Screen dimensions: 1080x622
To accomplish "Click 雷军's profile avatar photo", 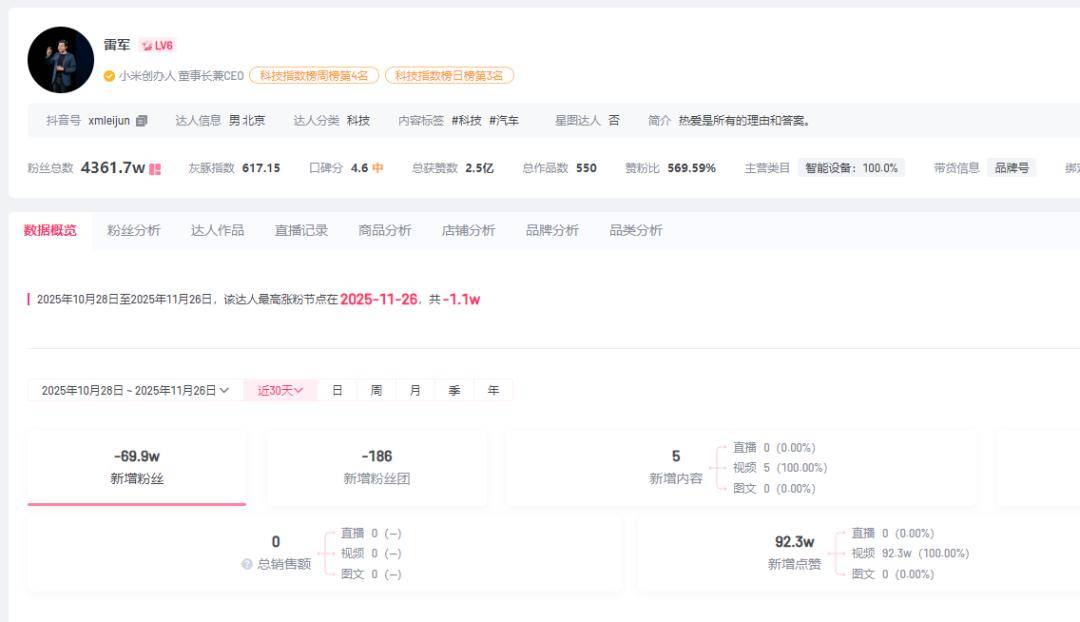I will [x=57, y=59].
